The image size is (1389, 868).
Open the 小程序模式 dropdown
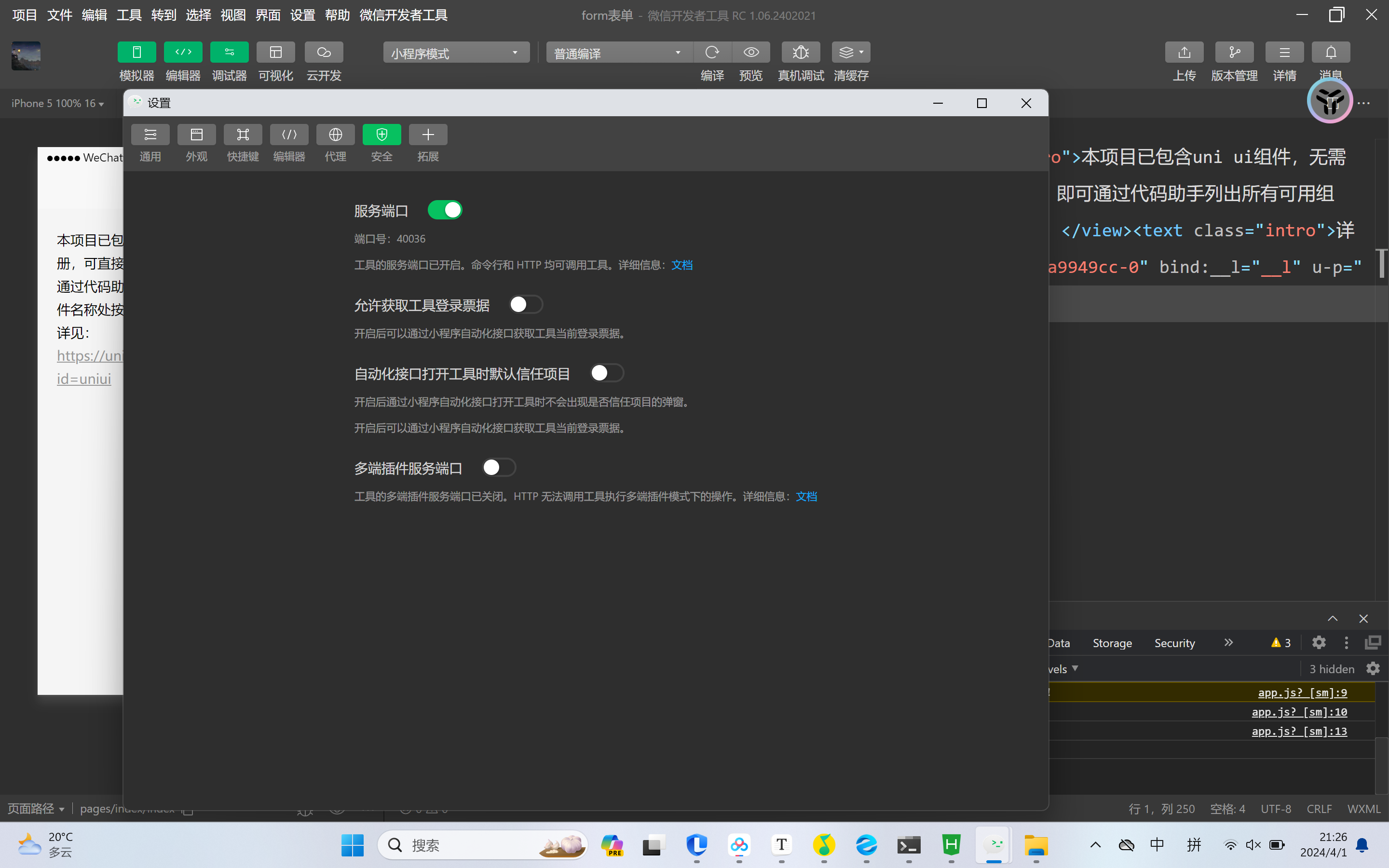(456, 53)
